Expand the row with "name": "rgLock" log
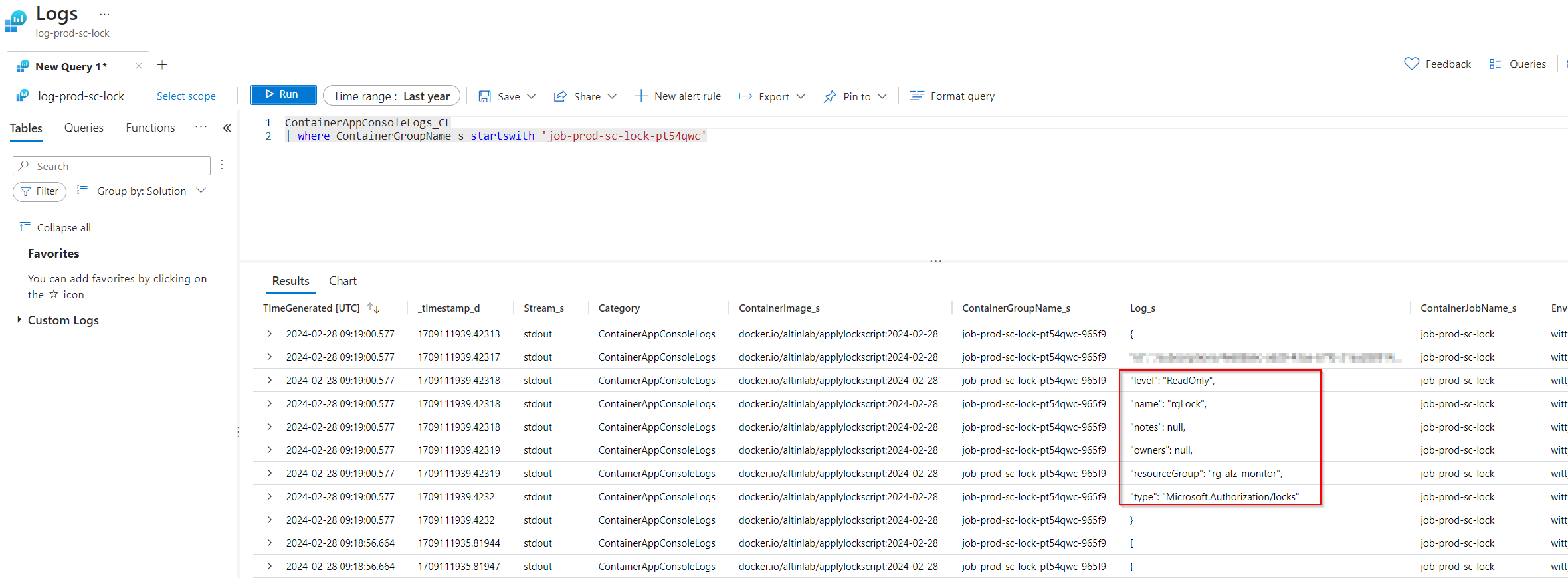This screenshot has width=1568, height=578. pos(269,403)
